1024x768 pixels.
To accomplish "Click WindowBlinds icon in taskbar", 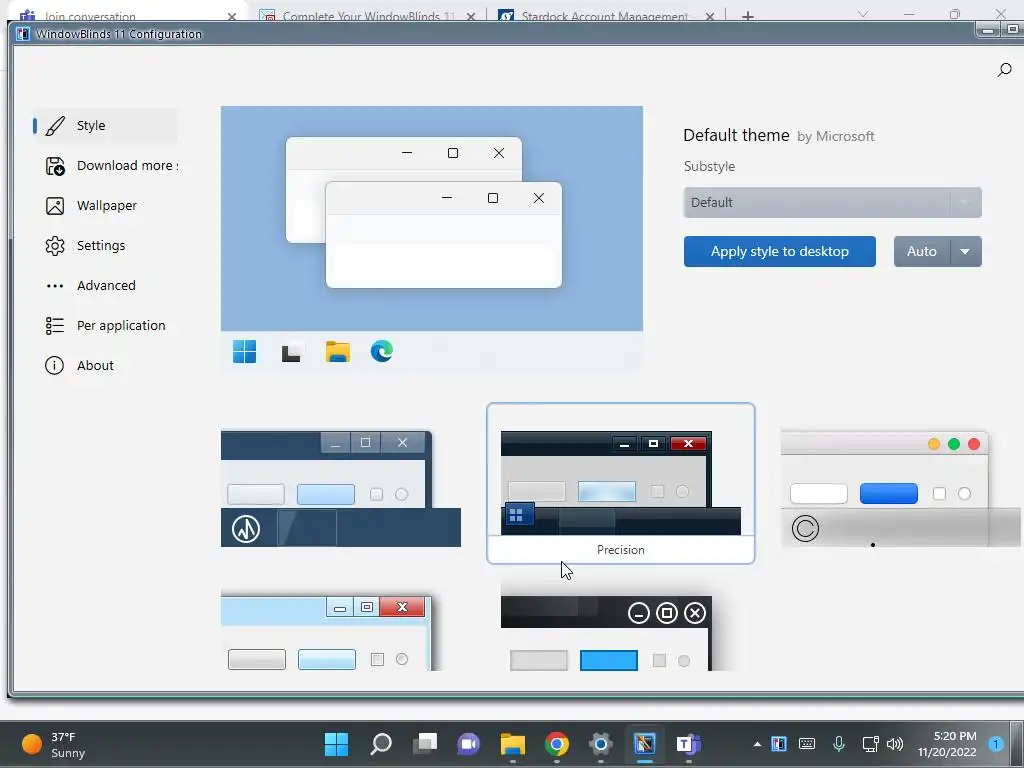I will [x=645, y=744].
